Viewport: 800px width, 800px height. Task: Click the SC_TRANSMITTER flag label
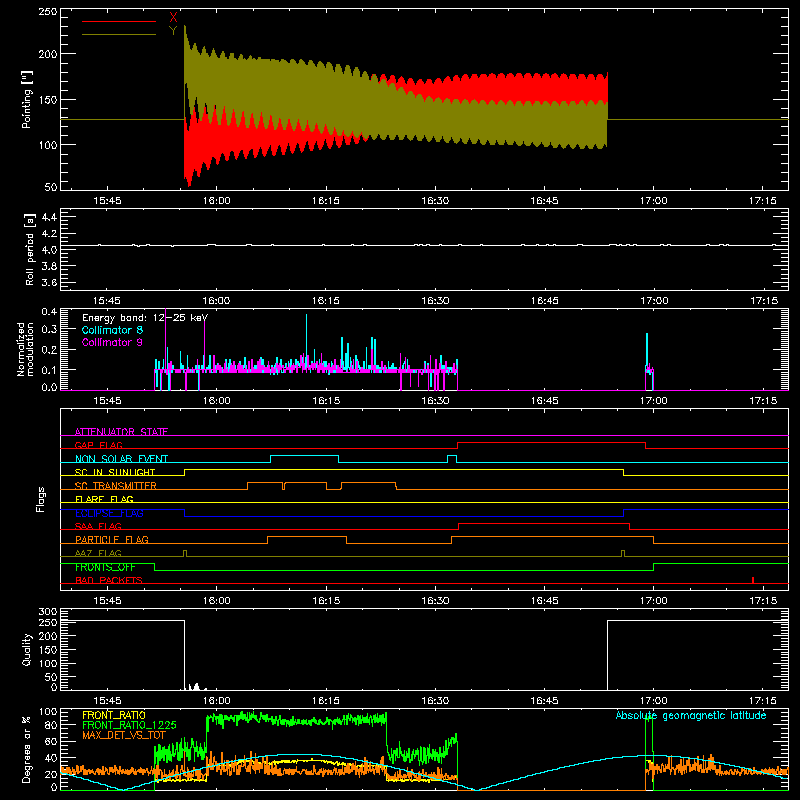pyautogui.click(x=116, y=485)
